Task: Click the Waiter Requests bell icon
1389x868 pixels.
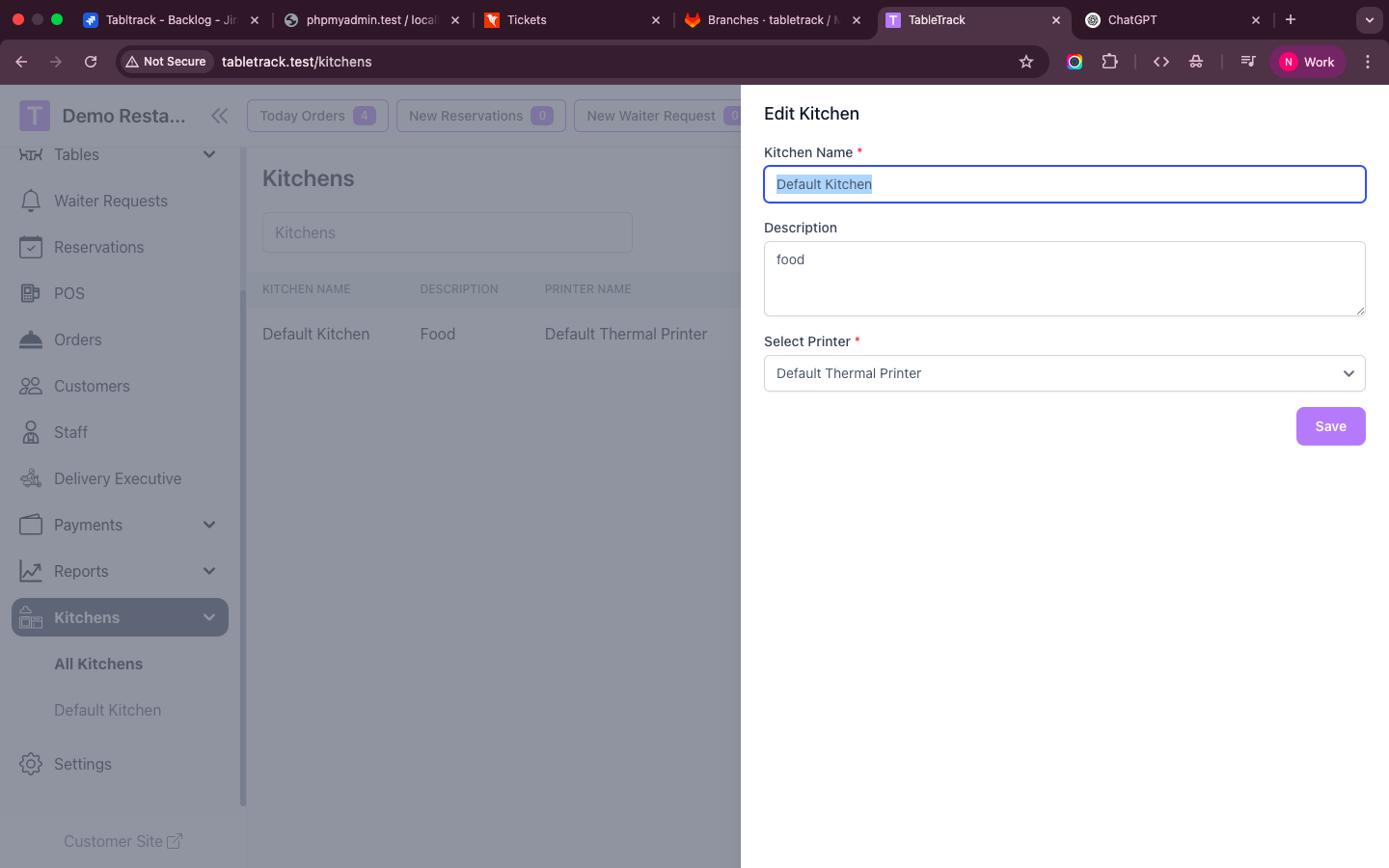Action: [30, 201]
